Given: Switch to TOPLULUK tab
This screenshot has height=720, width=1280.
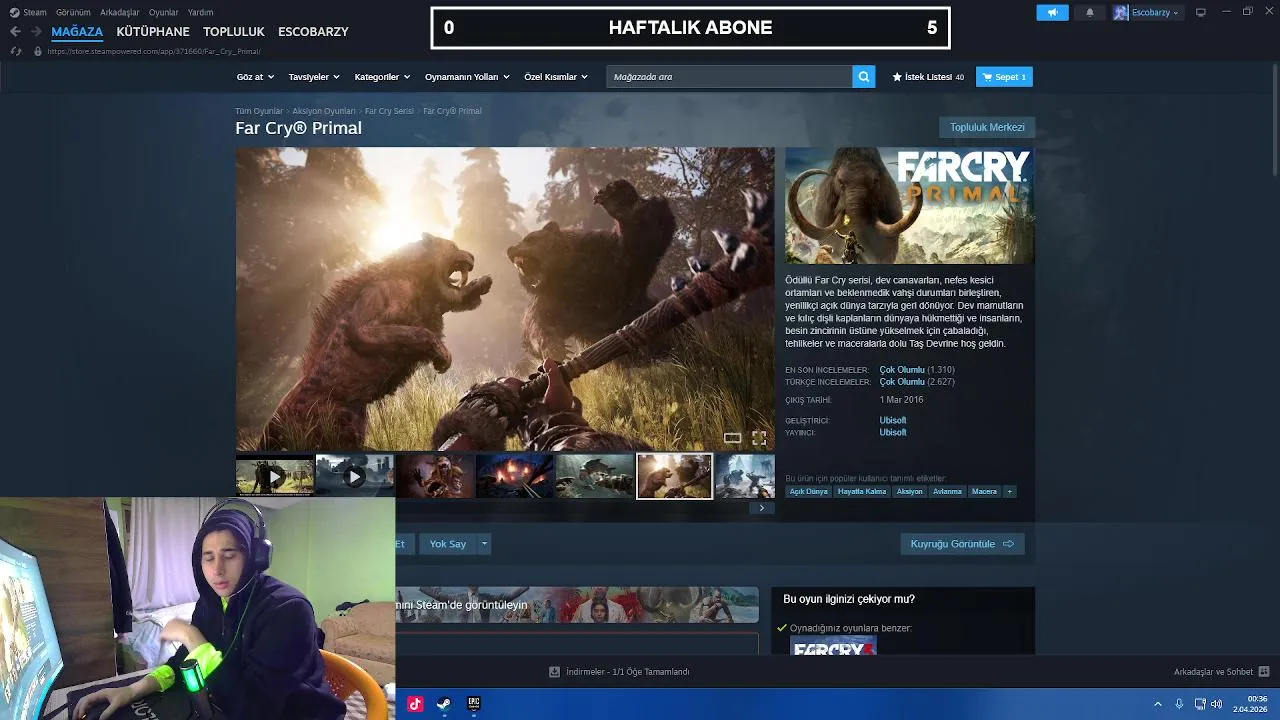Looking at the screenshot, I should (x=234, y=31).
